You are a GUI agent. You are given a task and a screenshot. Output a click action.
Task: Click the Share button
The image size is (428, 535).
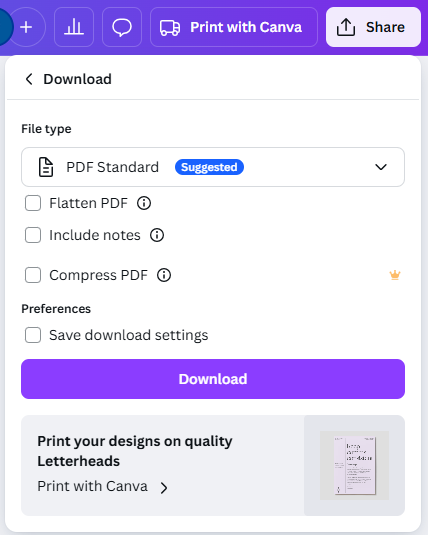pyautogui.click(x=373, y=27)
